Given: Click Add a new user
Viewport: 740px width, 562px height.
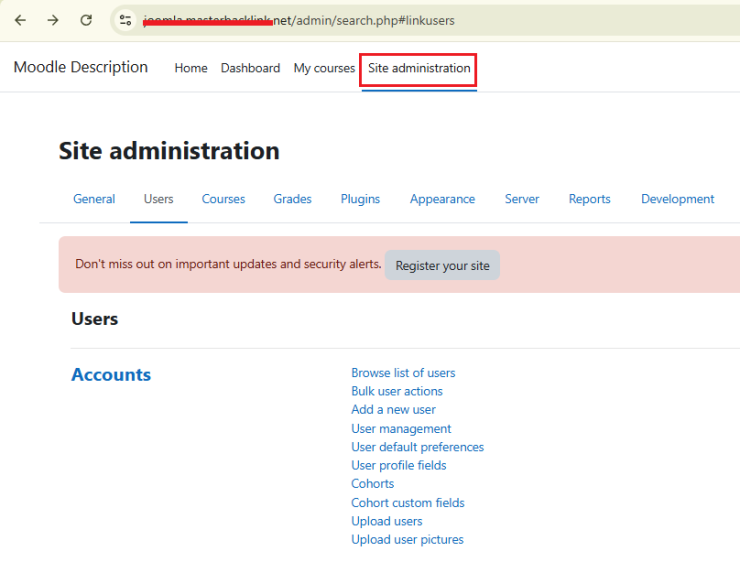Looking at the screenshot, I should (393, 410).
